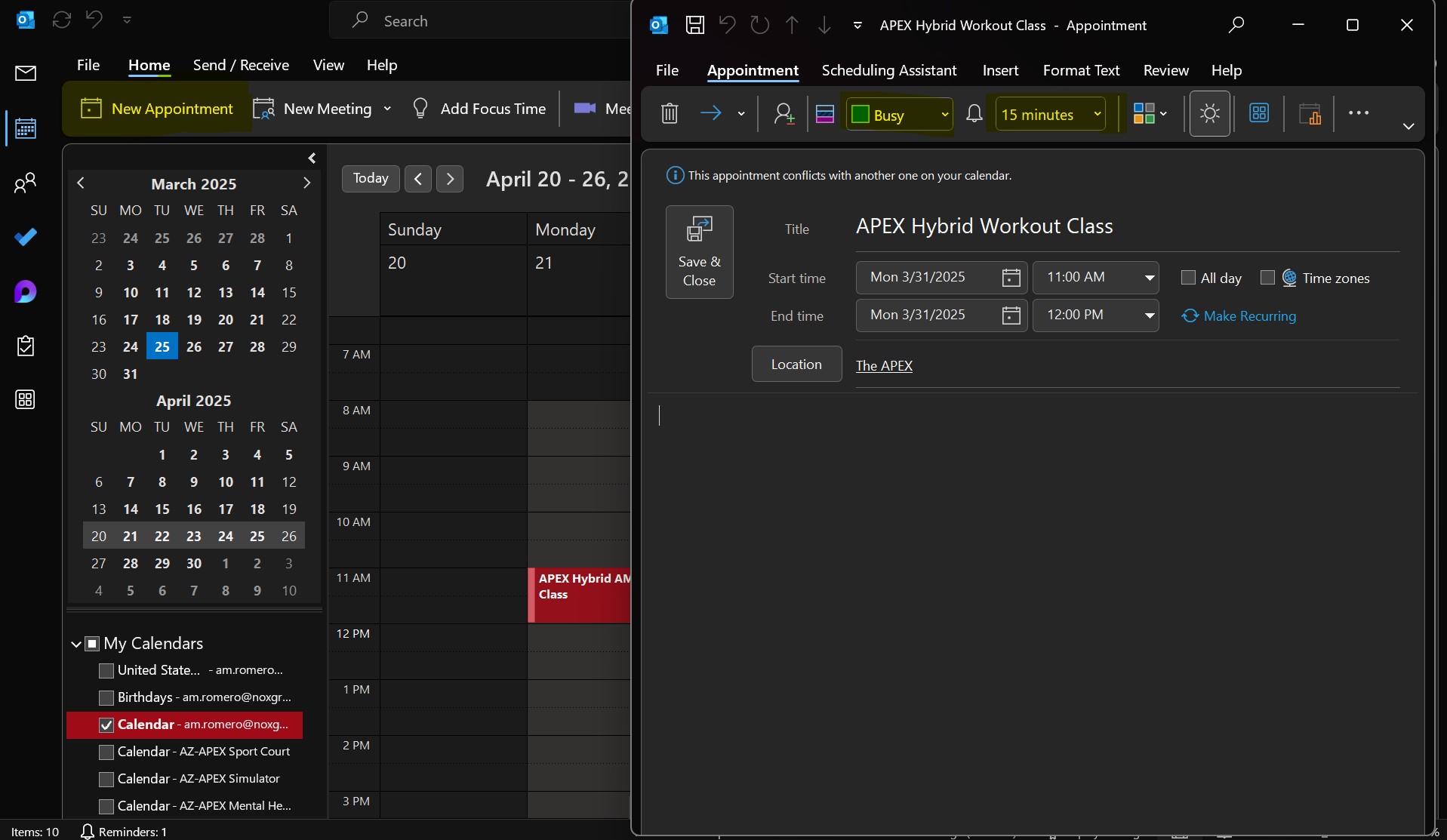Viewport: 1447px width, 840px height.
Task: Check the AZ-APEX Simulator calendar
Action: click(106, 779)
